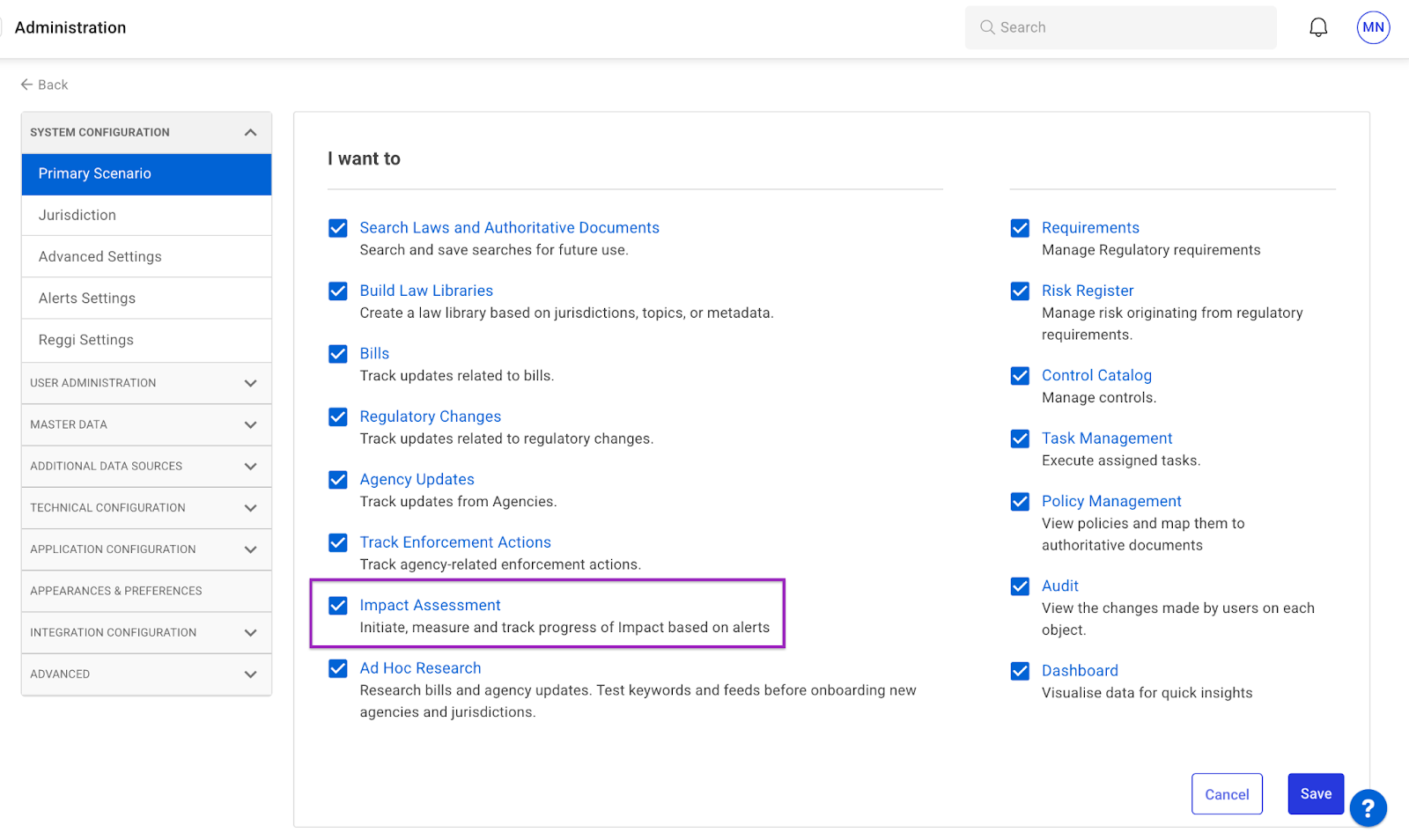Open the notifications bell icon
Viewport: 1409px width, 840px height.
pos(1317,28)
